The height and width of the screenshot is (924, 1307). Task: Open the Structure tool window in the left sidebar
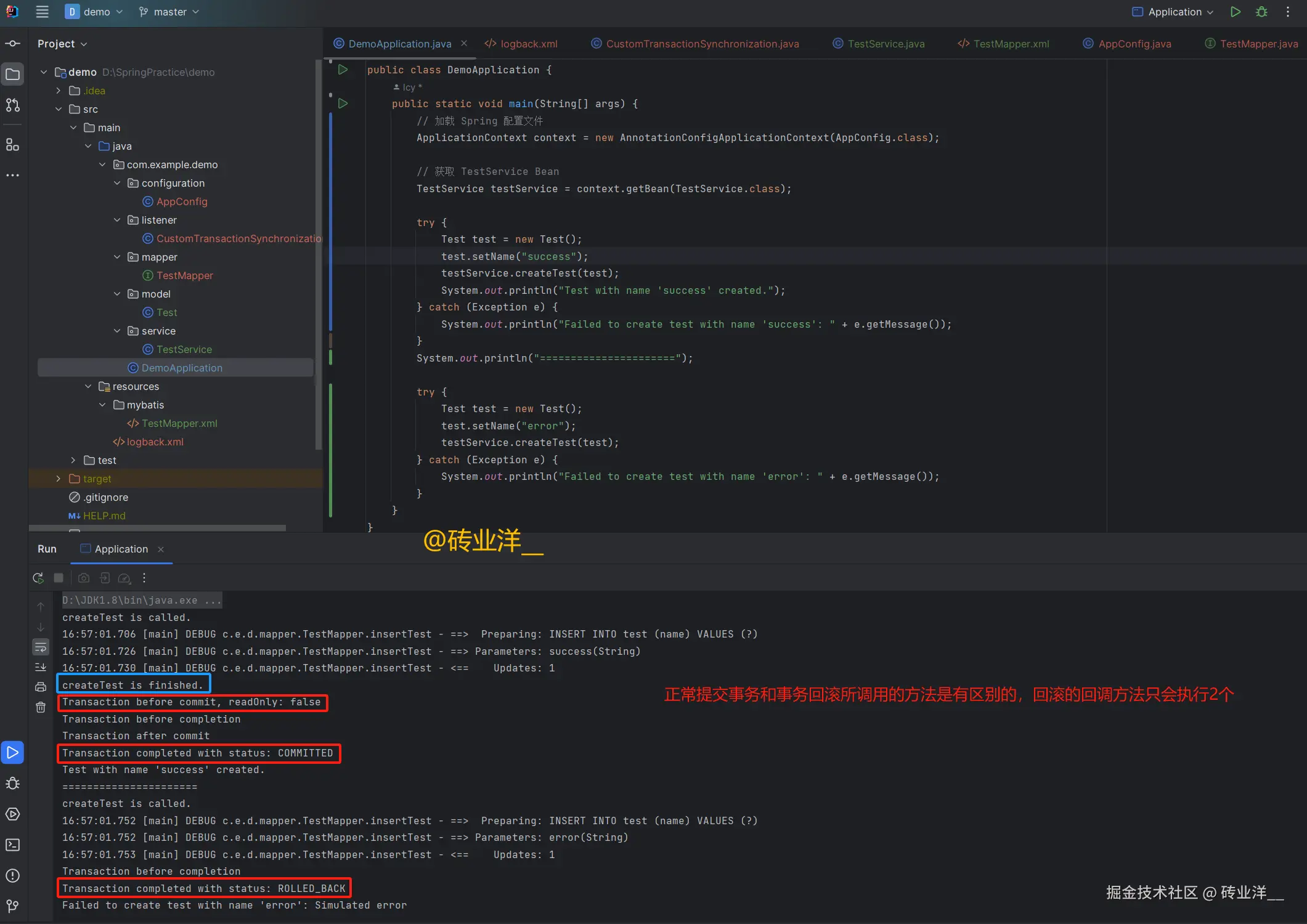[x=12, y=145]
